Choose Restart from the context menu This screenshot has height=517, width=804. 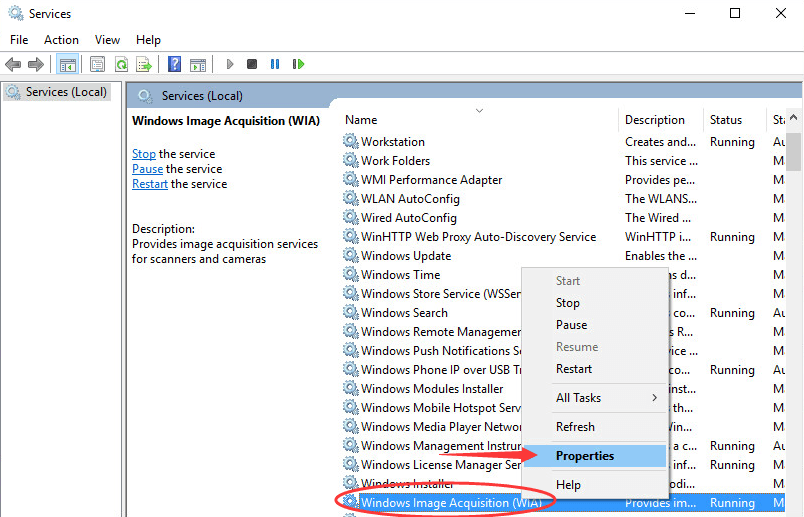pyautogui.click(x=574, y=369)
